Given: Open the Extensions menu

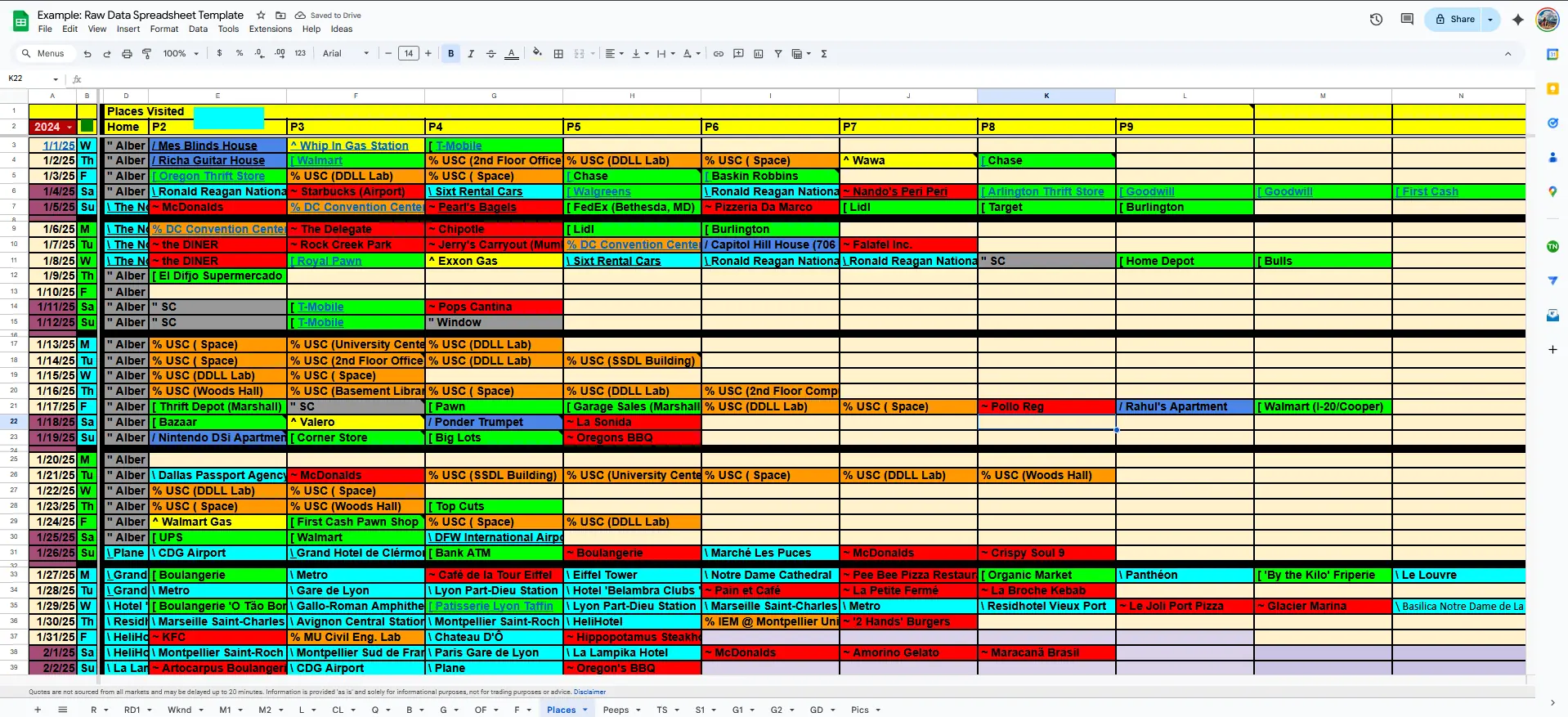Looking at the screenshot, I should pos(270,29).
